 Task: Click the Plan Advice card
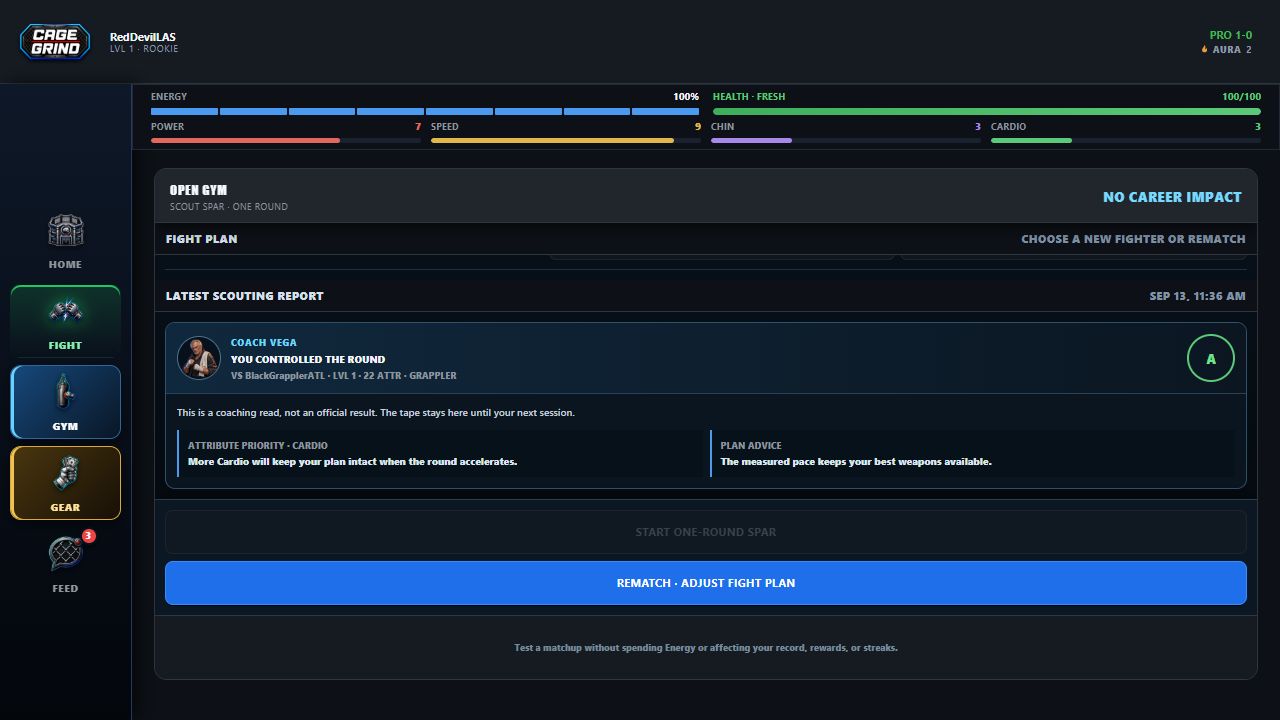(x=972, y=454)
